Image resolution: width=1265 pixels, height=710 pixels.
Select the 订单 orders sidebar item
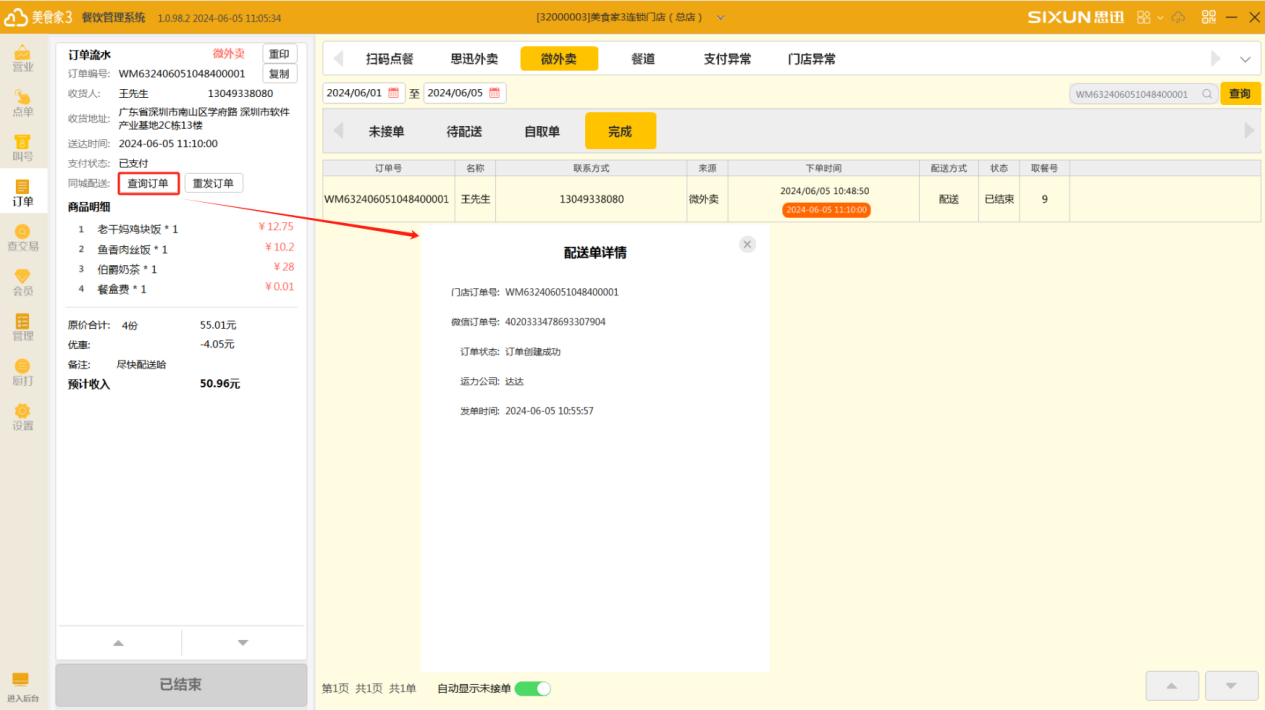click(x=22, y=193)
